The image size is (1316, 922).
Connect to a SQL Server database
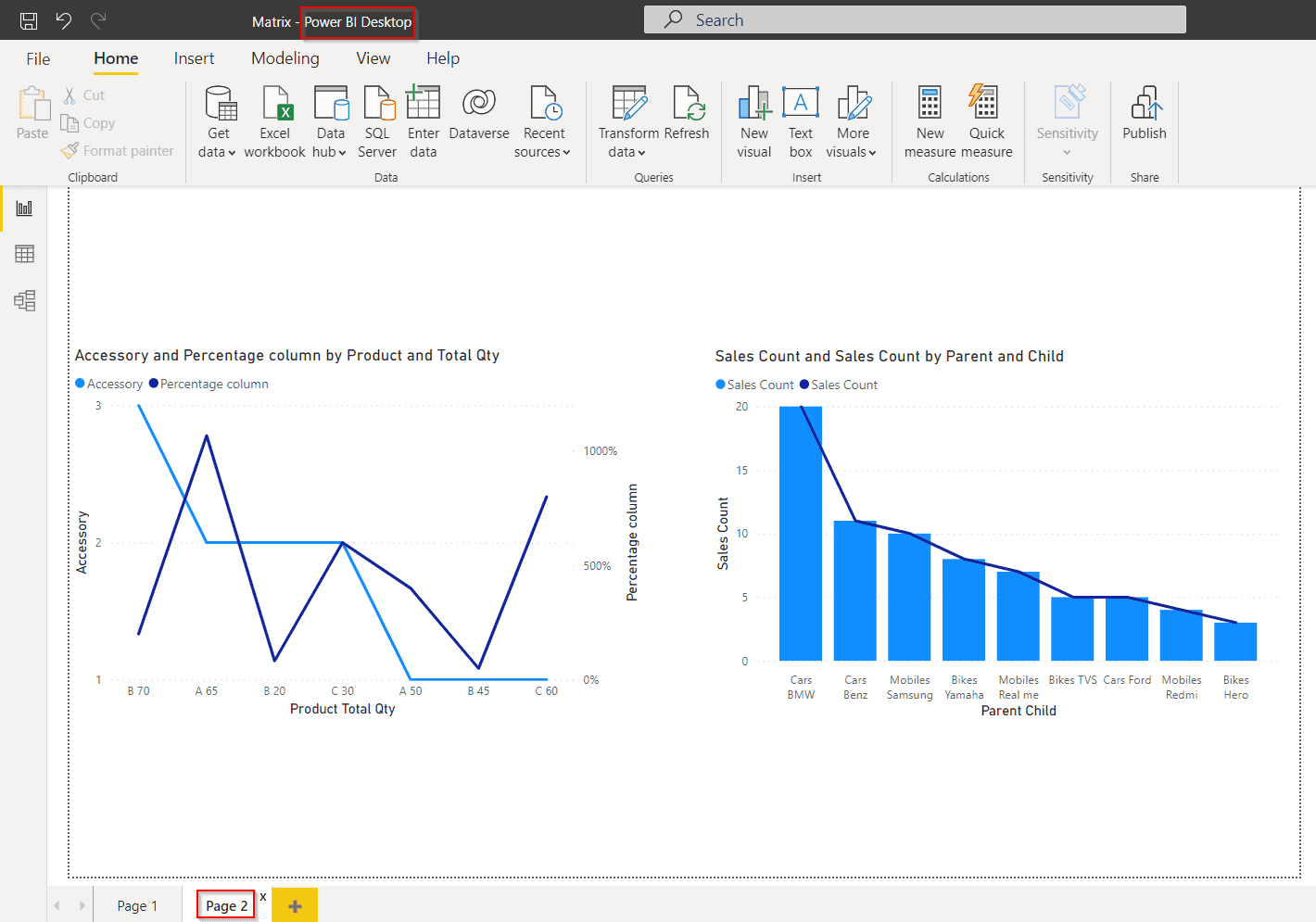pyautogui.click(x=377, y=120)
